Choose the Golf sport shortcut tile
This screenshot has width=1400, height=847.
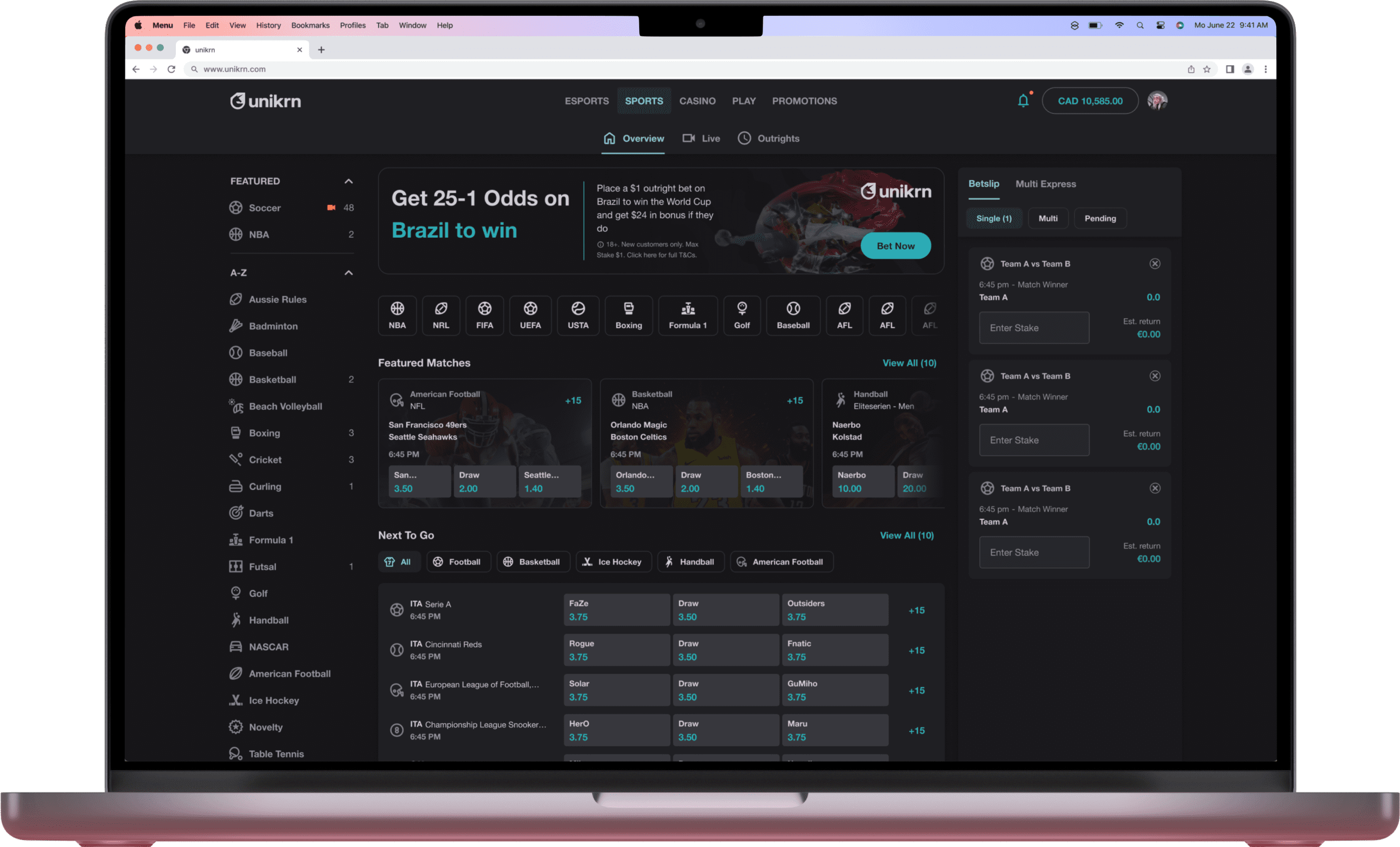pos(741,316)
